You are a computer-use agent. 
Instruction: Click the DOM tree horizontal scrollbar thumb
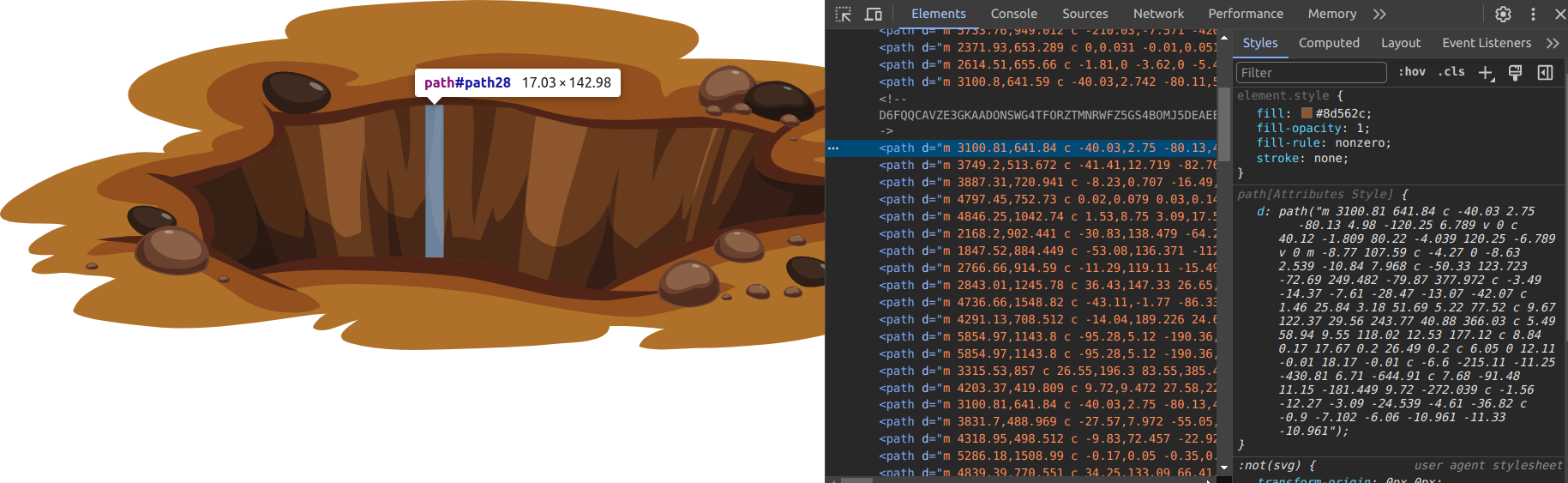(856, 480)
